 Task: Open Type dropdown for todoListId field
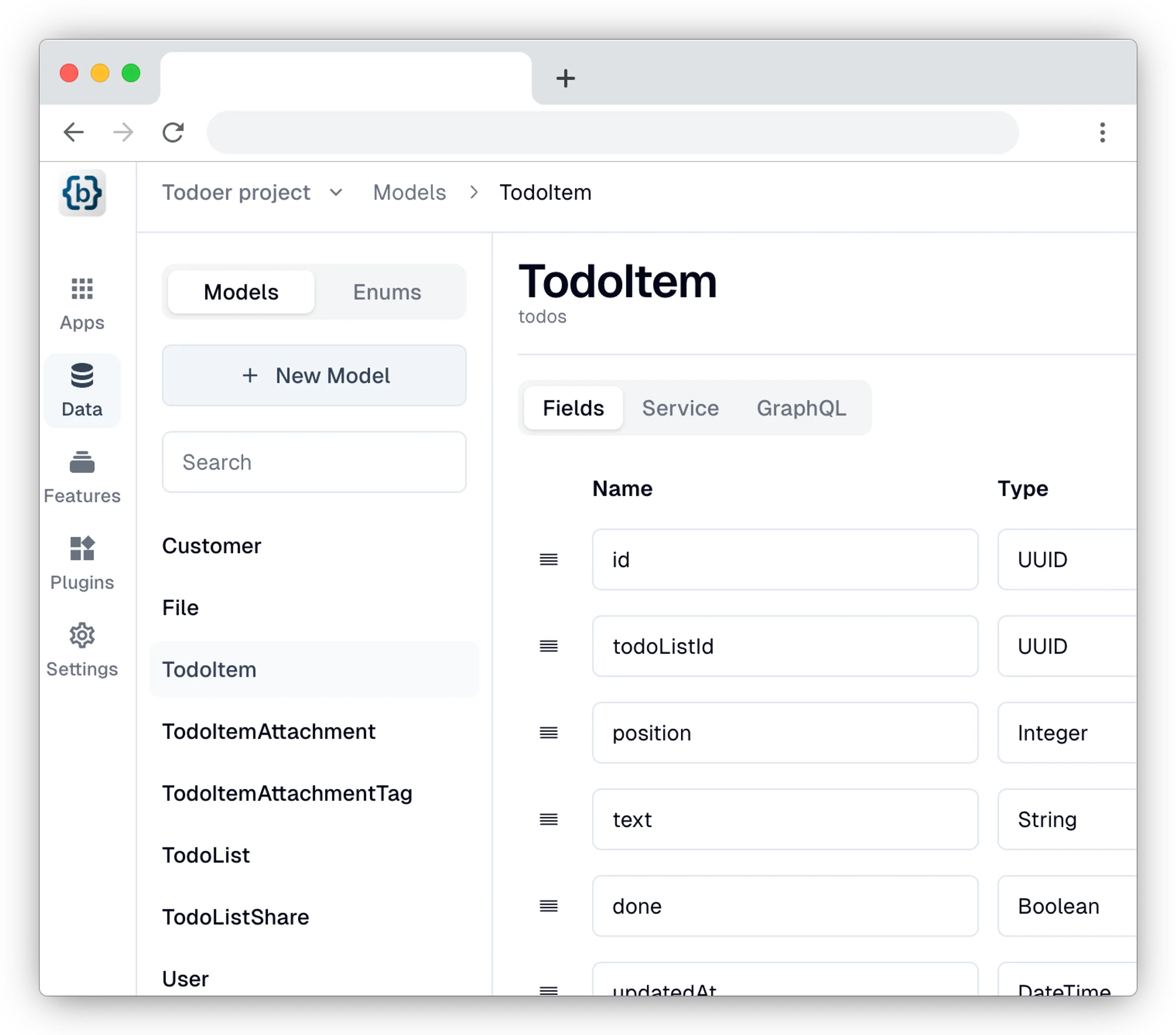click(x=1066, y=646)
